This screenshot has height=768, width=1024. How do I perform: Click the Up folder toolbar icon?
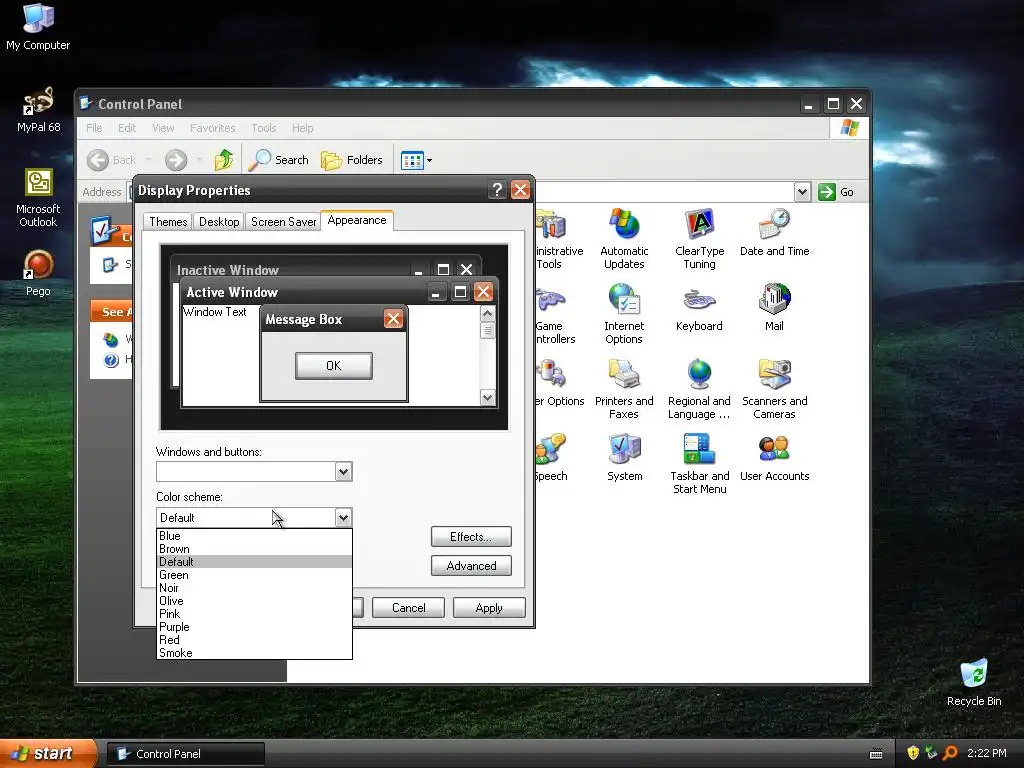(224, 160)
